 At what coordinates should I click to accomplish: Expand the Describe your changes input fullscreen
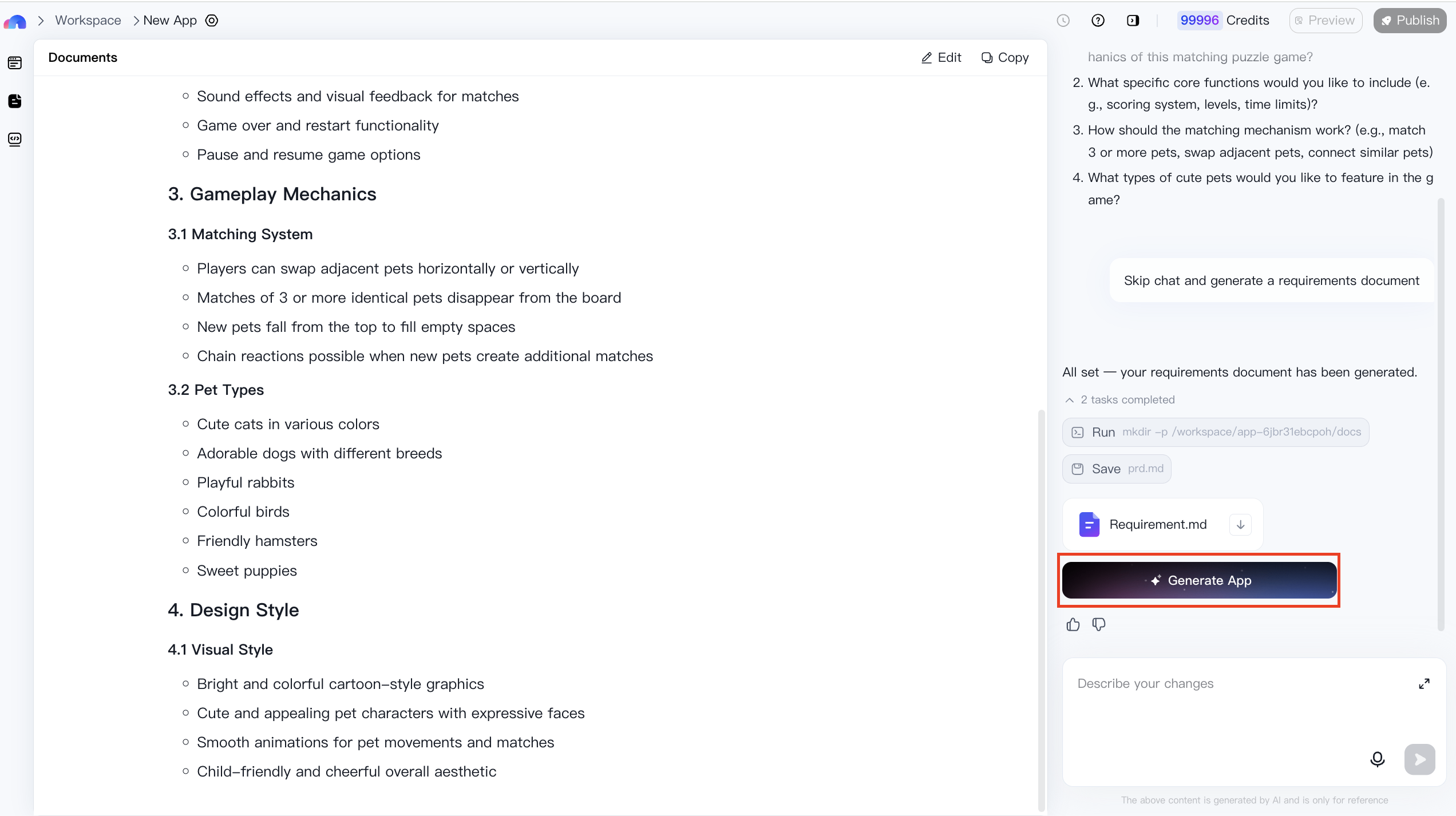tap(1425, 683)
